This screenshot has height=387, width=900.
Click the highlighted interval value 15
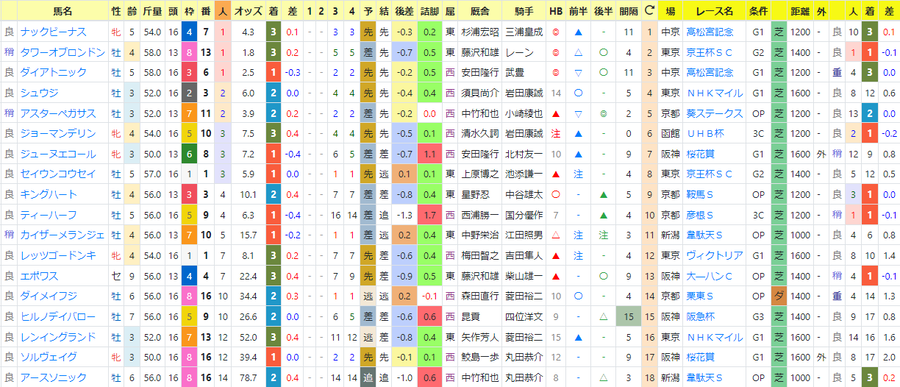(629, 316)
